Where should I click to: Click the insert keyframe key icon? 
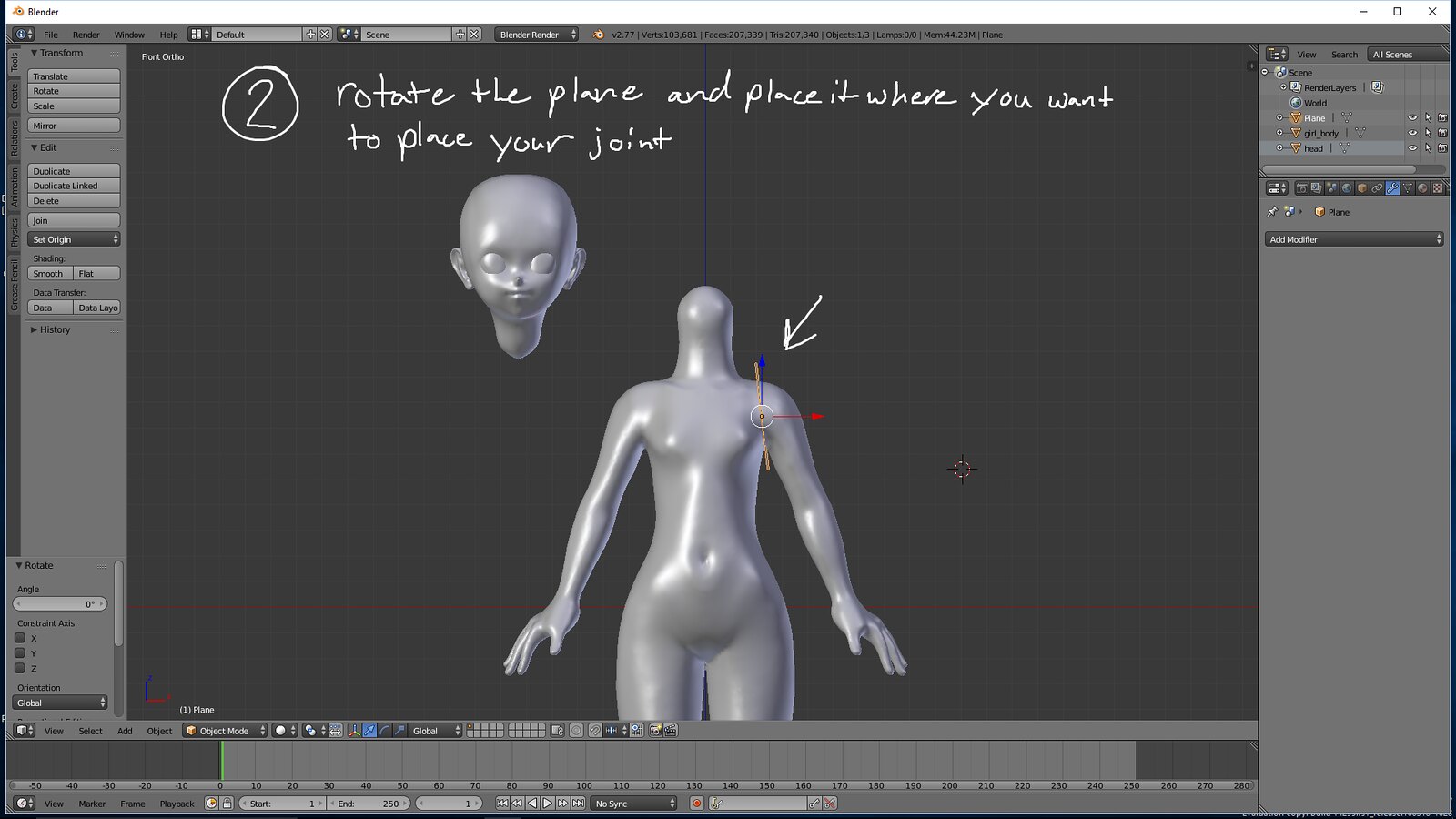tap(814, 804)
